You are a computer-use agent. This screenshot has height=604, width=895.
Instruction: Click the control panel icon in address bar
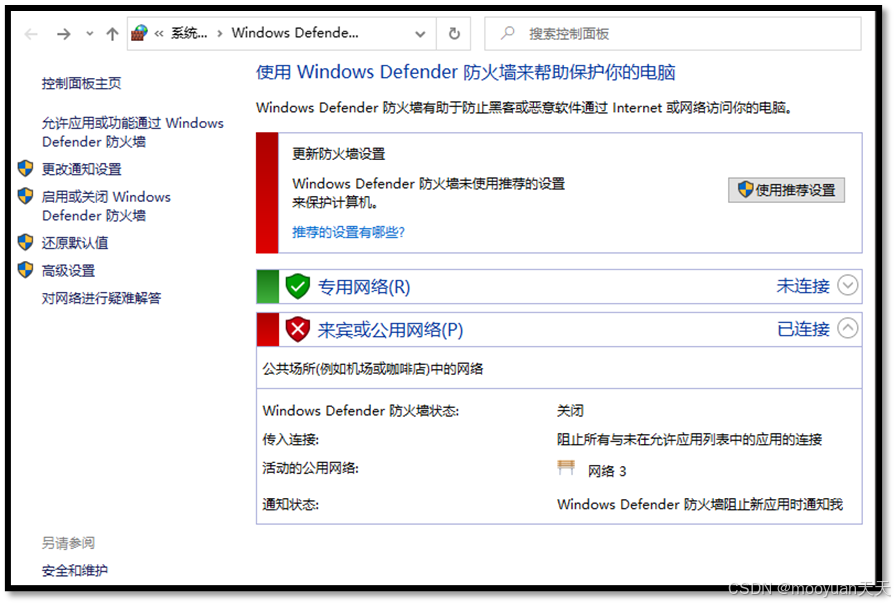(x=139, y=33)
